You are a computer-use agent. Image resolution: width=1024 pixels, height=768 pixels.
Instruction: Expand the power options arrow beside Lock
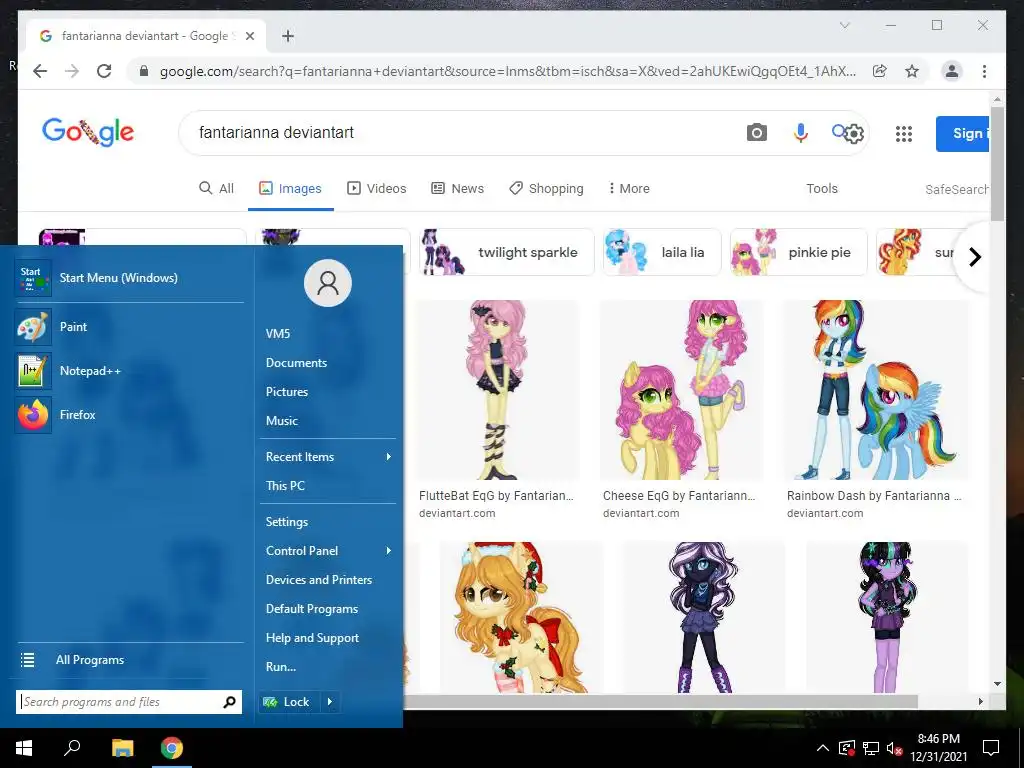pyautogui.click(x=330, y=702)
